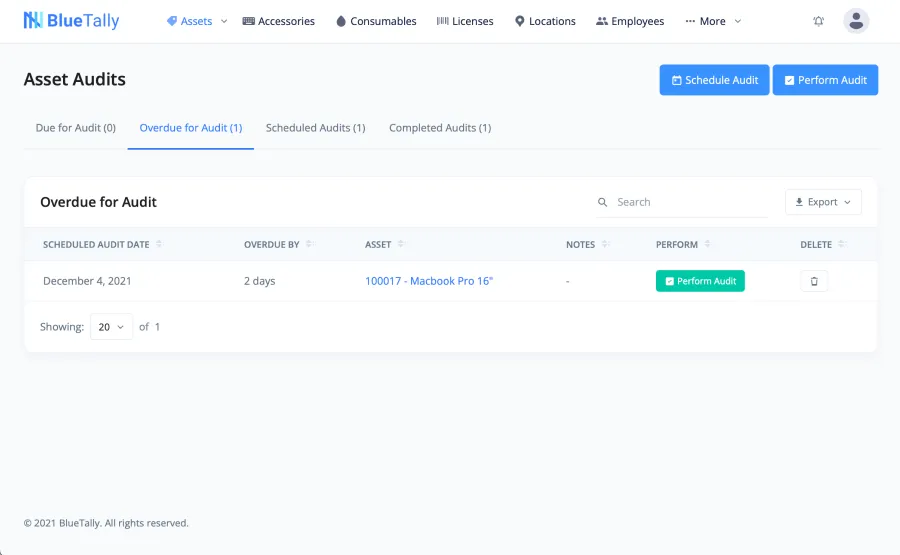Open the user profile avatar
The height and width of the screenshot is (555, 900).
856,21
